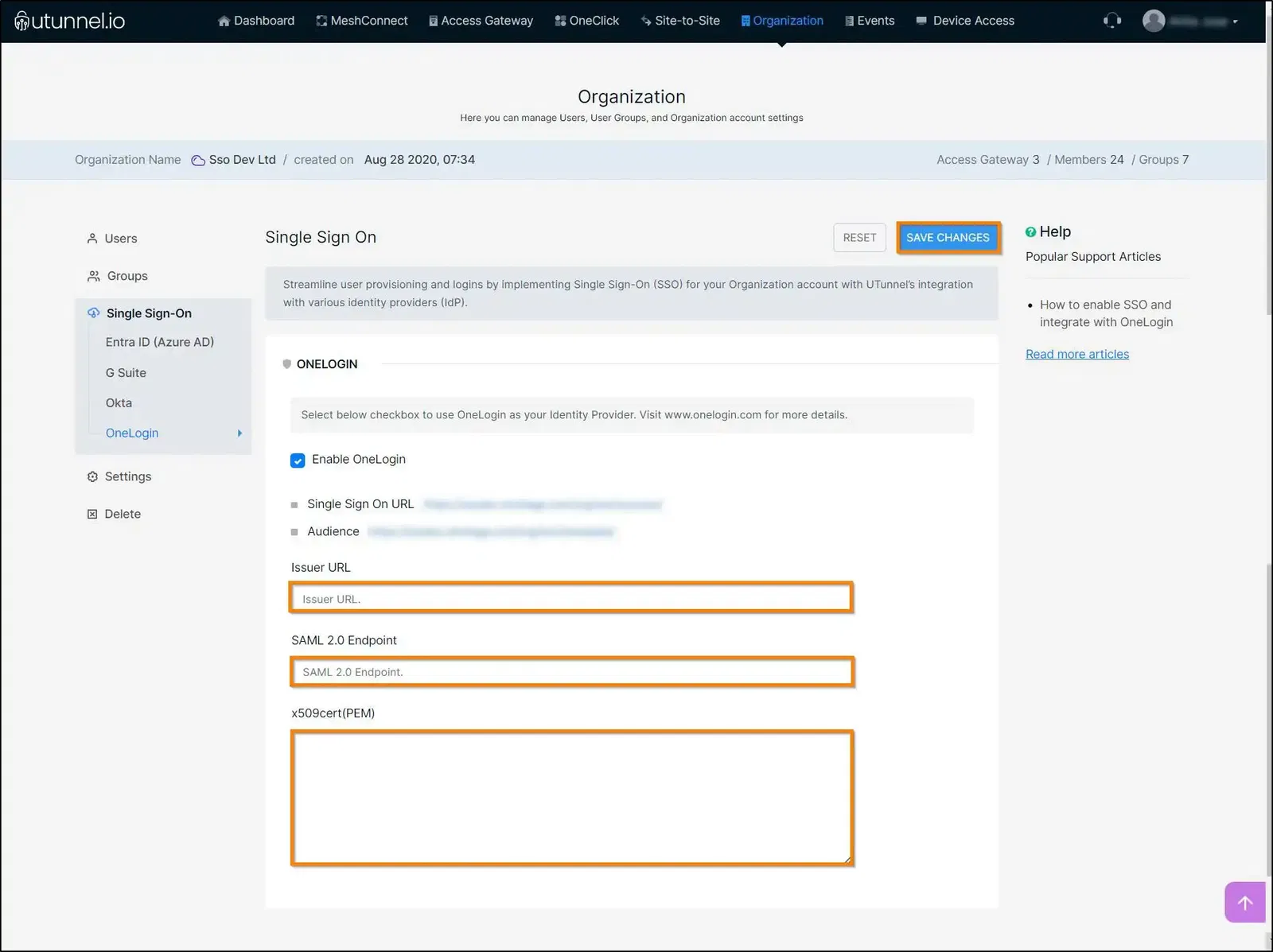Click the Users person icon in sidebar
Screen dimensions: 1273x952
(x=92, y=239)
